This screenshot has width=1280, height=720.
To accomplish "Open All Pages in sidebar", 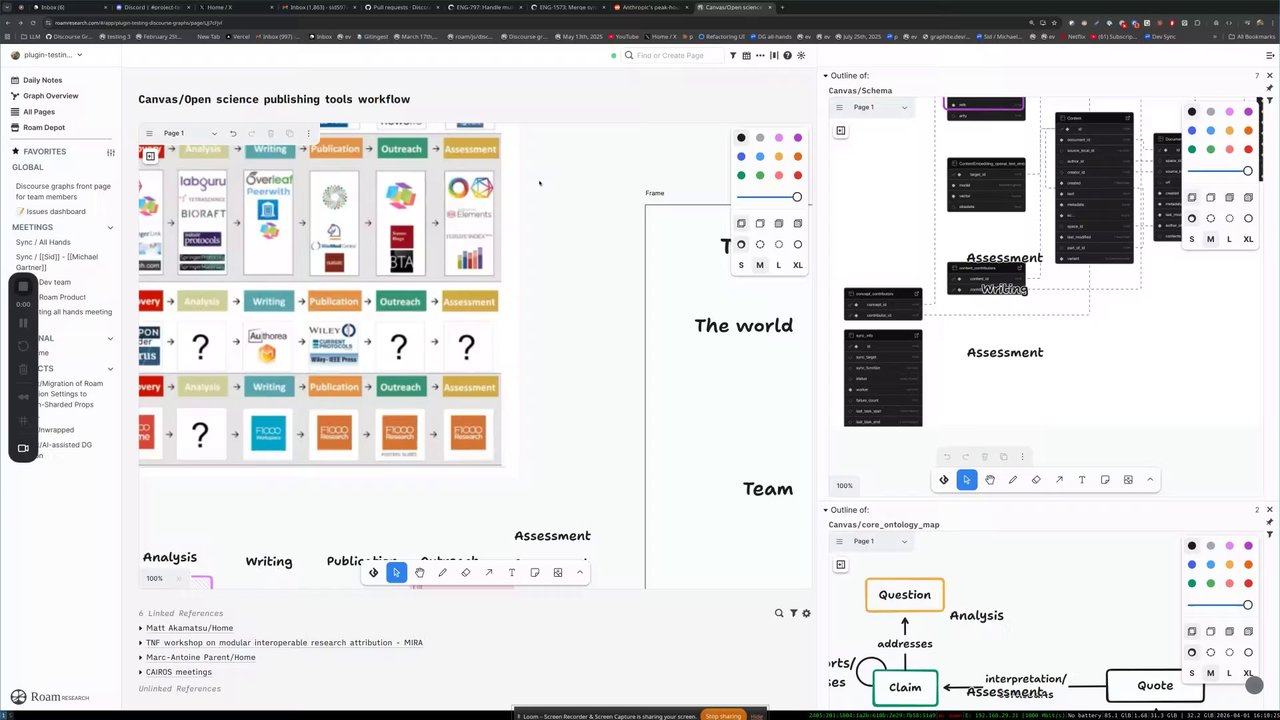I will point(39,112).
